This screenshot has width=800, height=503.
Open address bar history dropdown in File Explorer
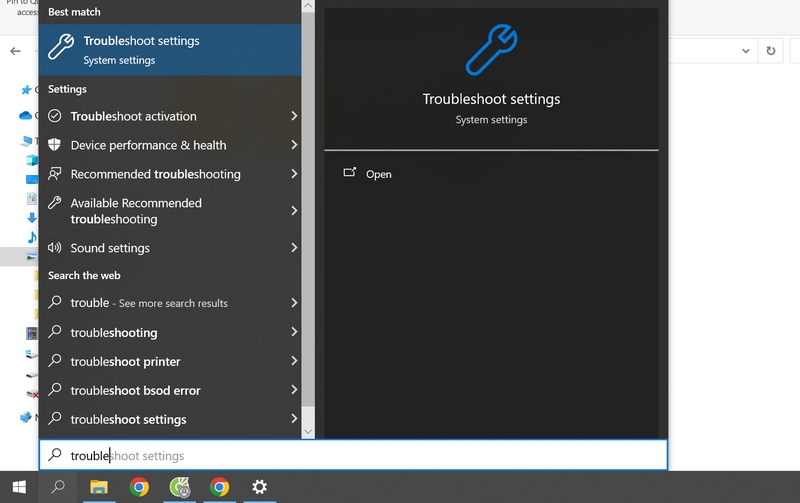pyautogui.click(x=745, y=51)
